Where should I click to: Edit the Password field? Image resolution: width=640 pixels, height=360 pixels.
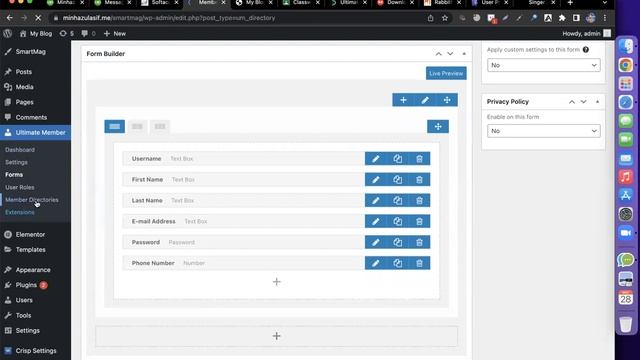pos(376,242)
